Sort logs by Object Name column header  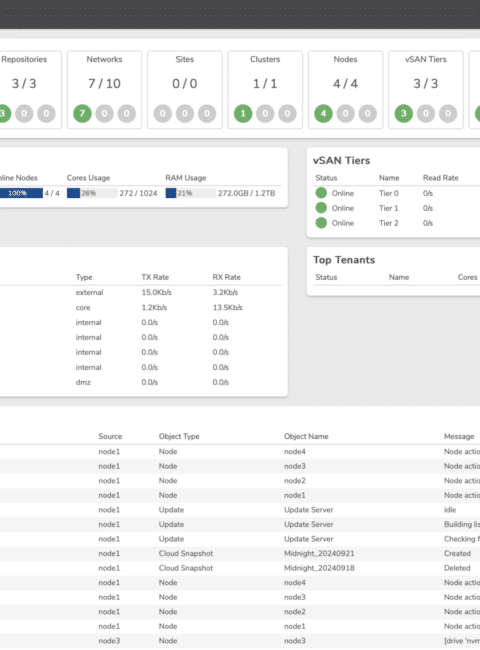pyautogui.click(x=306, y=437)
